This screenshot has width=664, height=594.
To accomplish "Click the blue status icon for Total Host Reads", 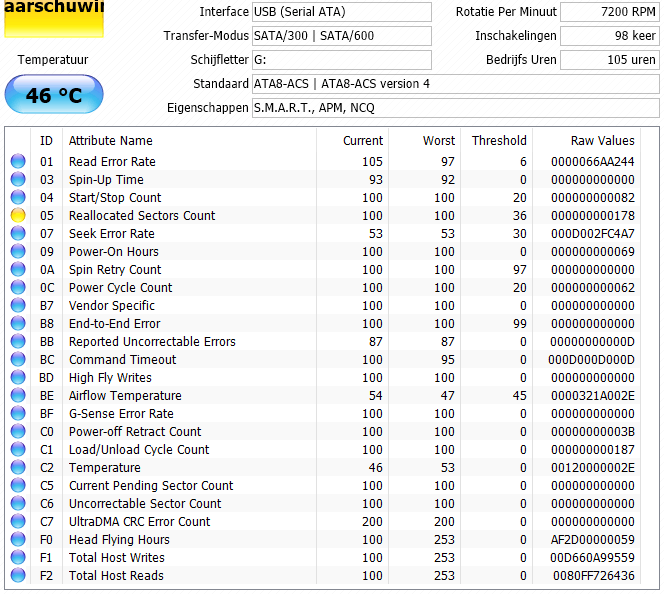I will point(18,575).
